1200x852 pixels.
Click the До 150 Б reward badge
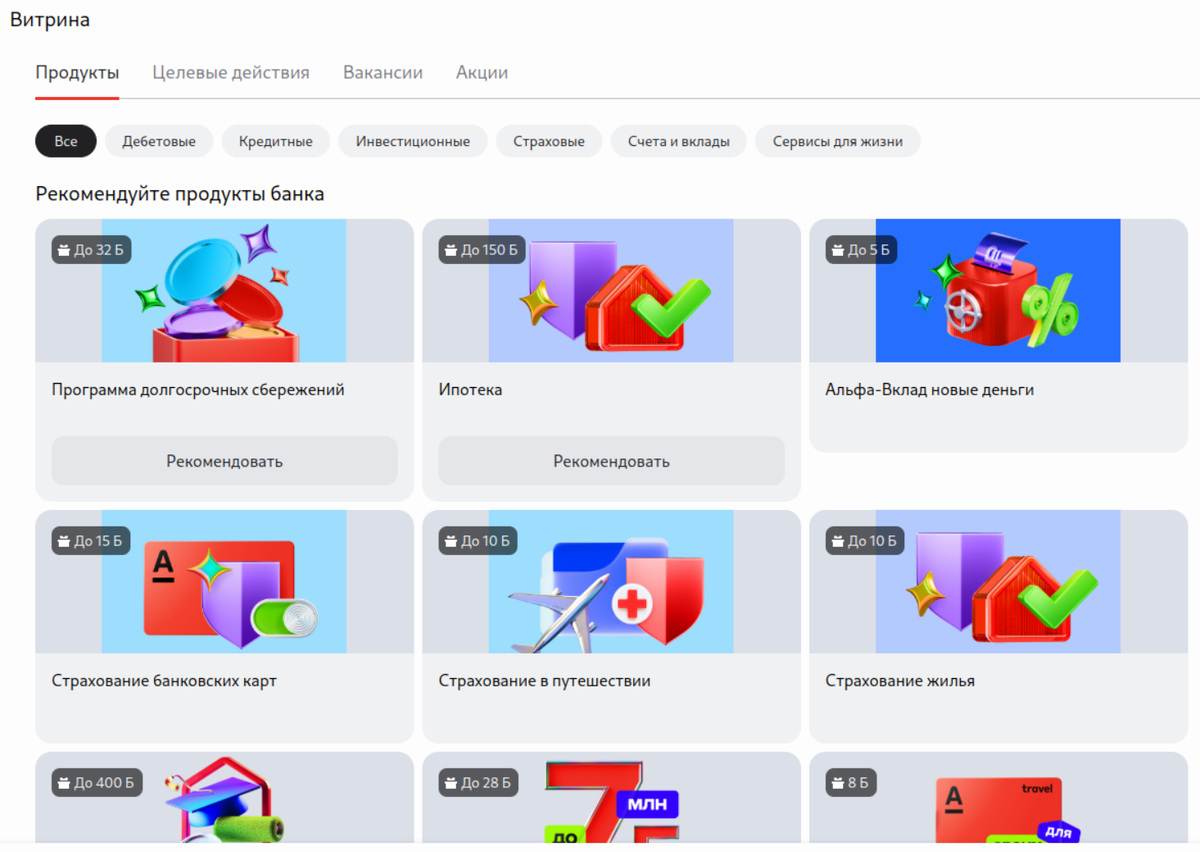(x=483, y=250)
